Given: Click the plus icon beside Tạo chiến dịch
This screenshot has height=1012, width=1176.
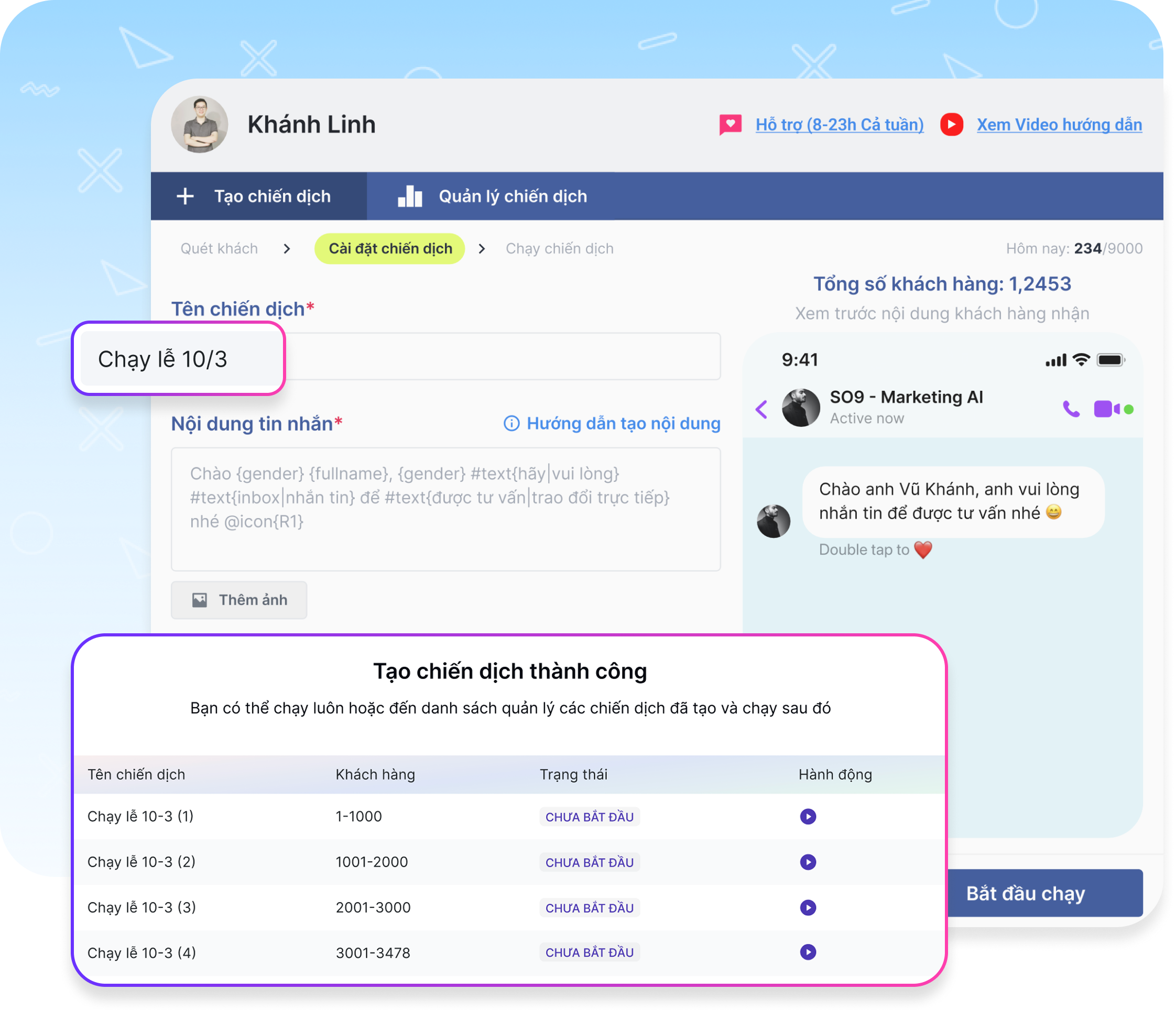Looking at the screenshot, I should 185,196.
